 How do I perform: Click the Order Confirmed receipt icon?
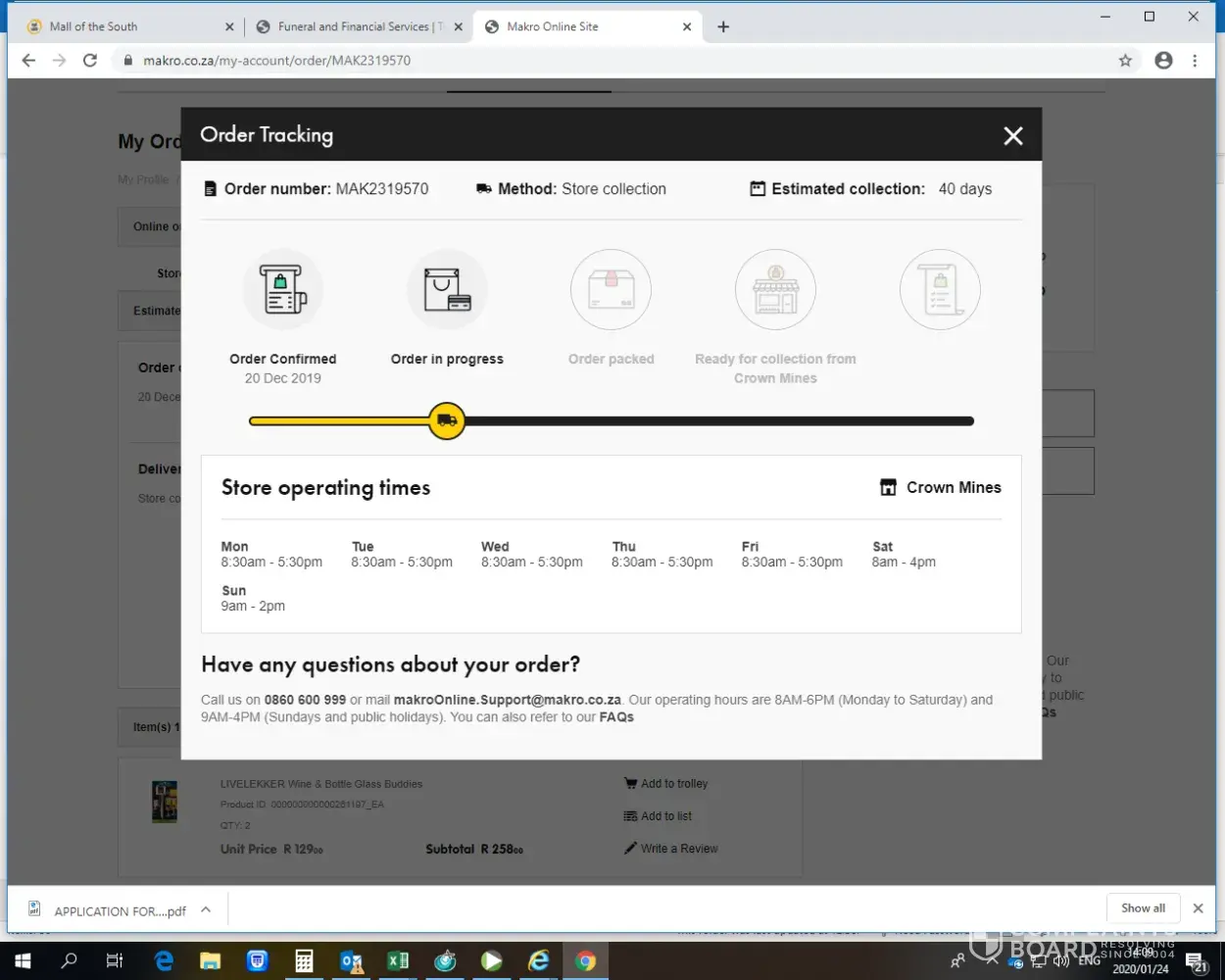[x=283, y=289]
